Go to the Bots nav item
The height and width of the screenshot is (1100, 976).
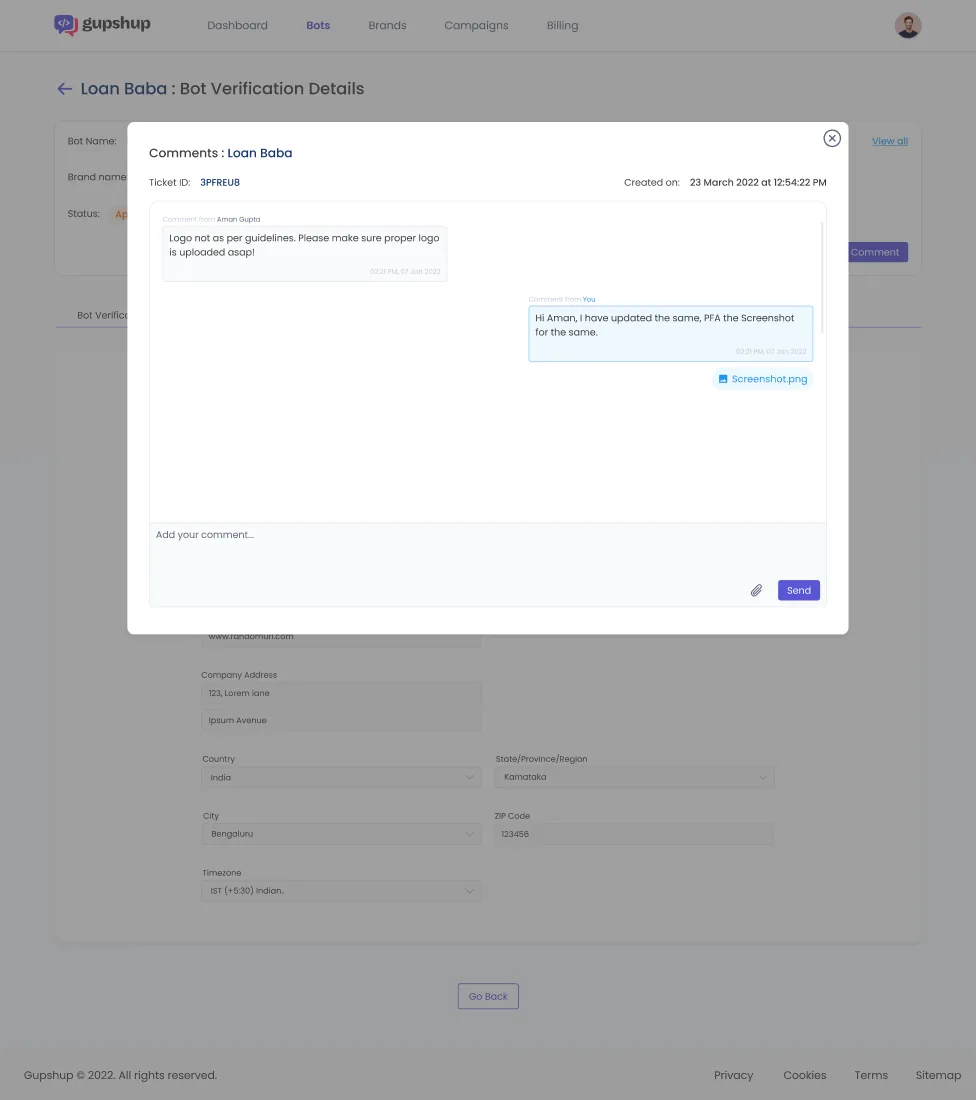318,25
